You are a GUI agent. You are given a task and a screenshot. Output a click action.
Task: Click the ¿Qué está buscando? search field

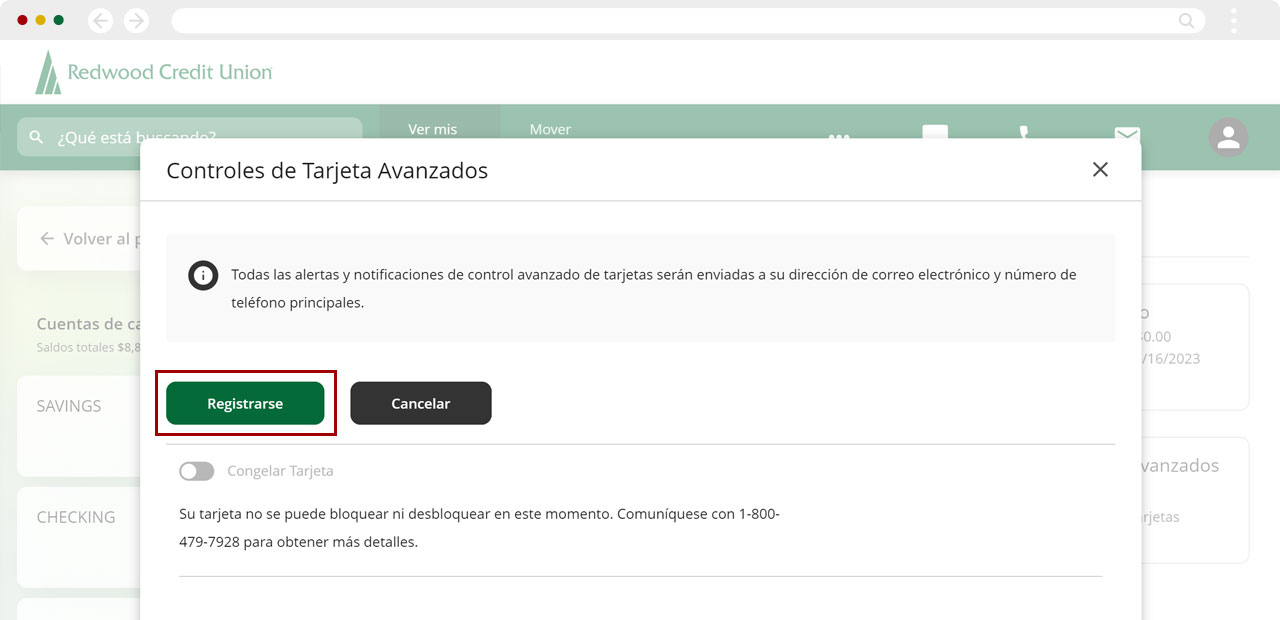(x=190, y=136)
